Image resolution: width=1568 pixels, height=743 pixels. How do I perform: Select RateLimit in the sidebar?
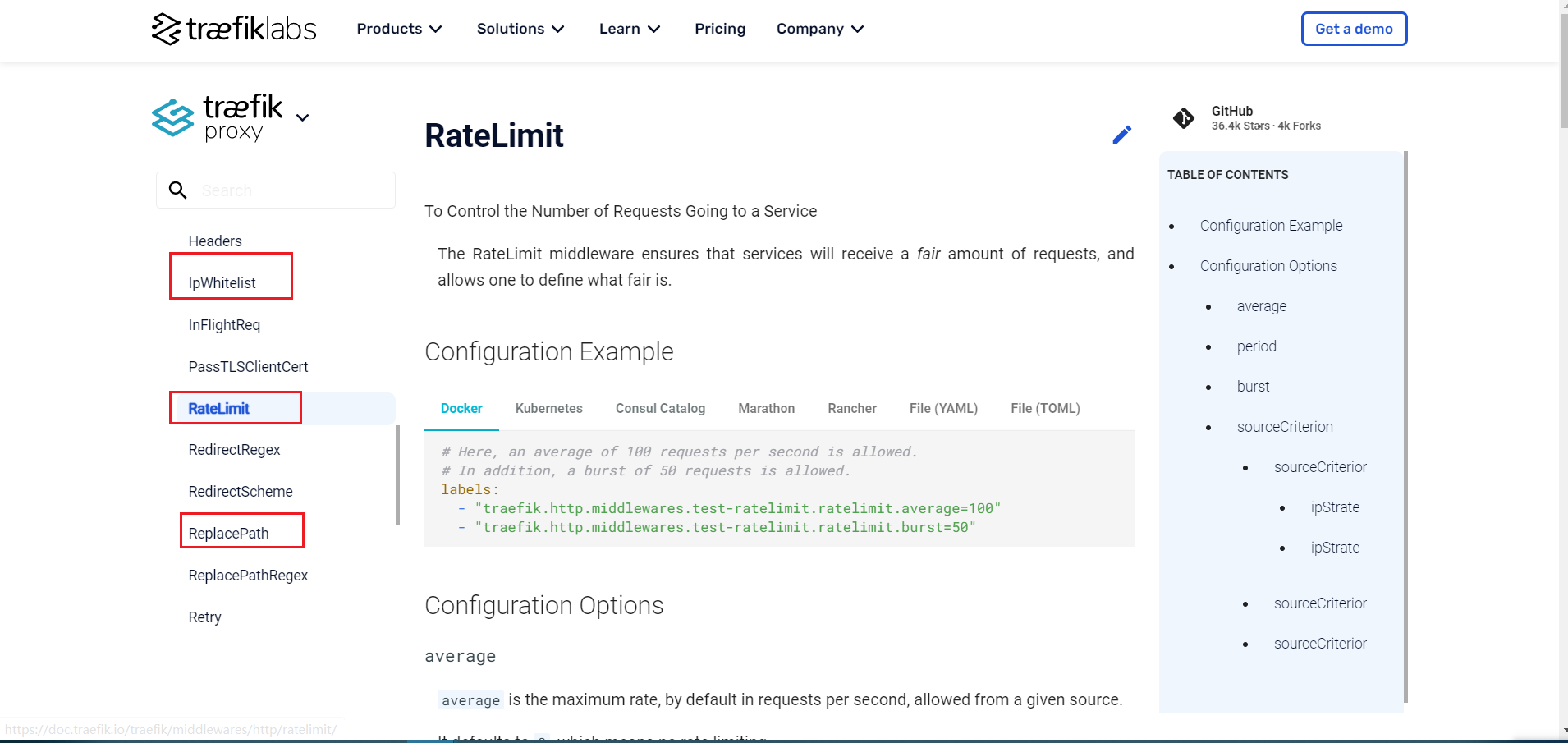pos(218,409)
